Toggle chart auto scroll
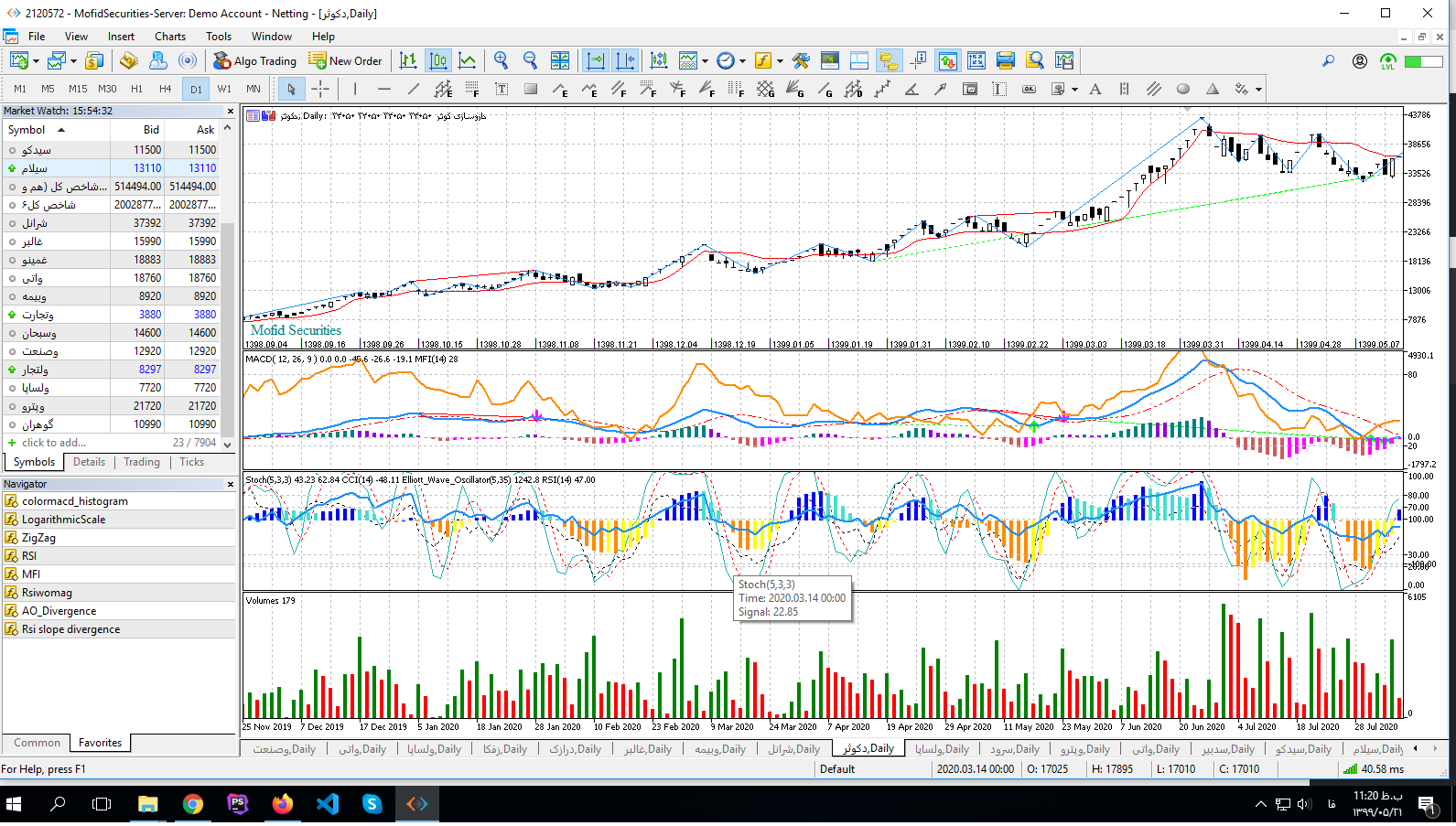 pos(595,60)
